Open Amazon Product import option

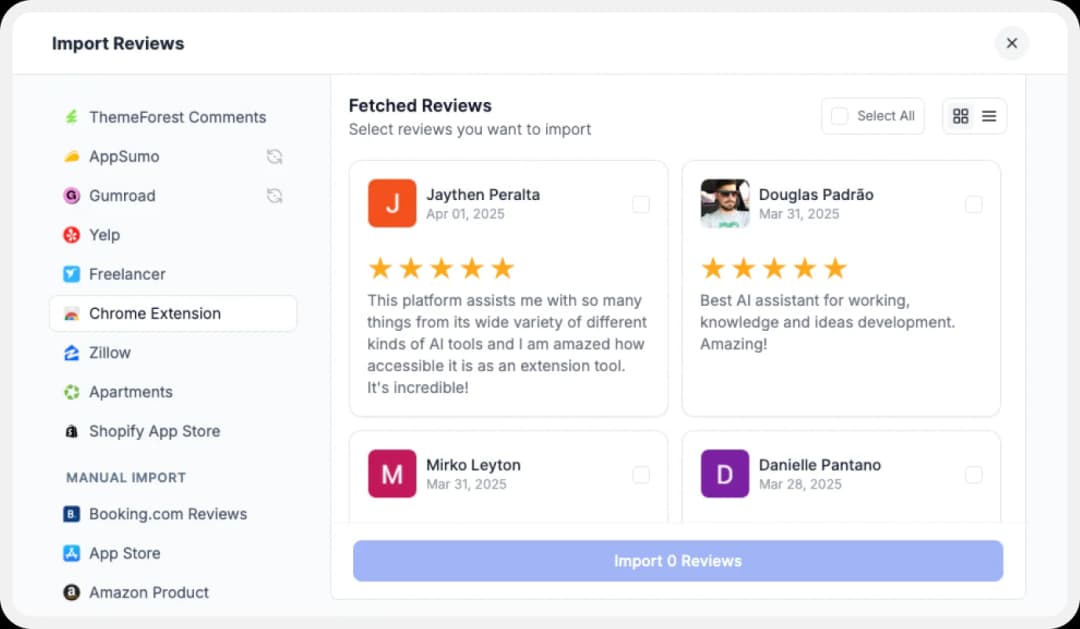[x=149, y=592]
